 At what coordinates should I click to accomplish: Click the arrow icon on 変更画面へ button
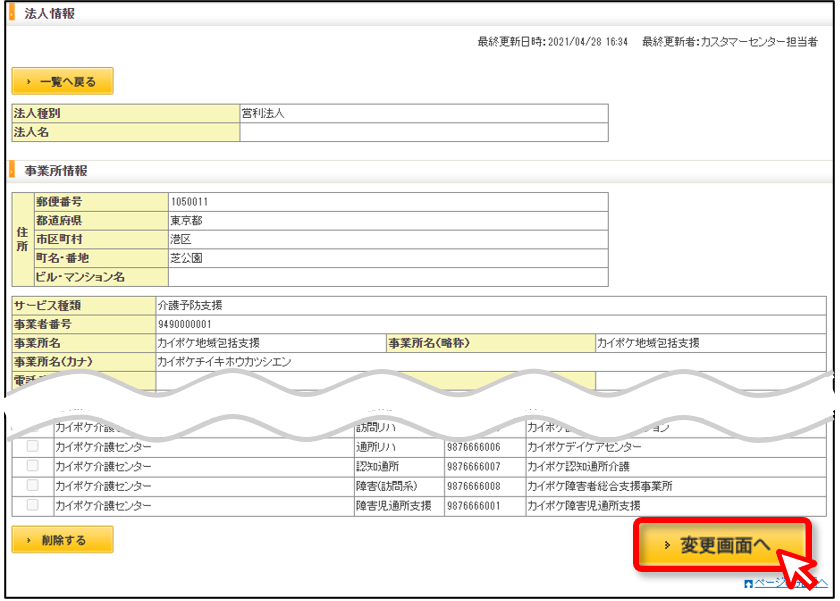[x=667, y=545]
